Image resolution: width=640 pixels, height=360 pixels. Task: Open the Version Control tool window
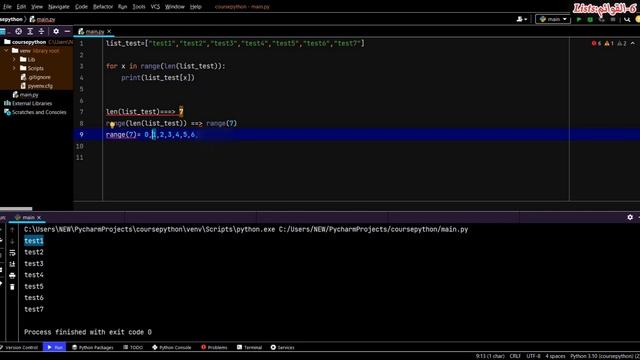coord(20,347)
